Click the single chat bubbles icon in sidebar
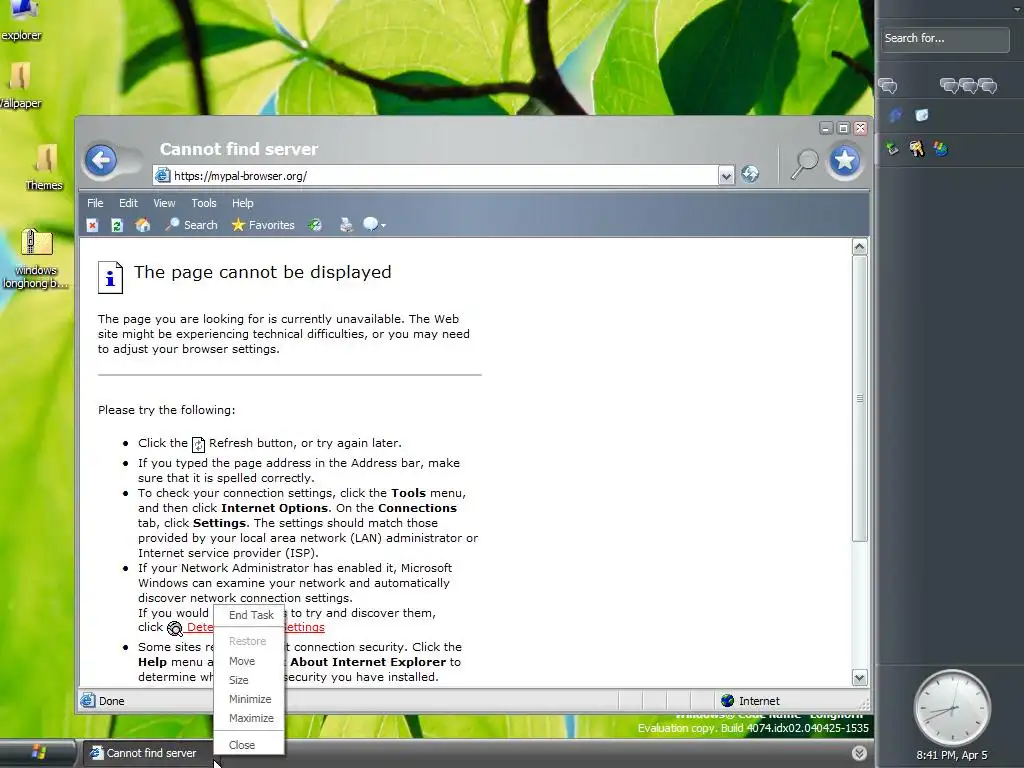Screen dimensions: 1024x768 (888, 86)
